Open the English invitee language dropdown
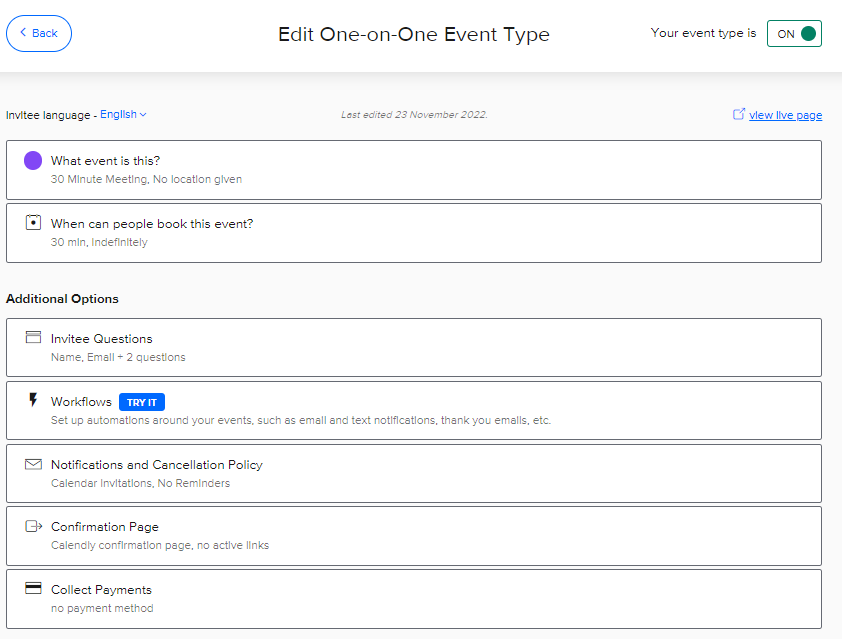 click(x=123, y=114)
